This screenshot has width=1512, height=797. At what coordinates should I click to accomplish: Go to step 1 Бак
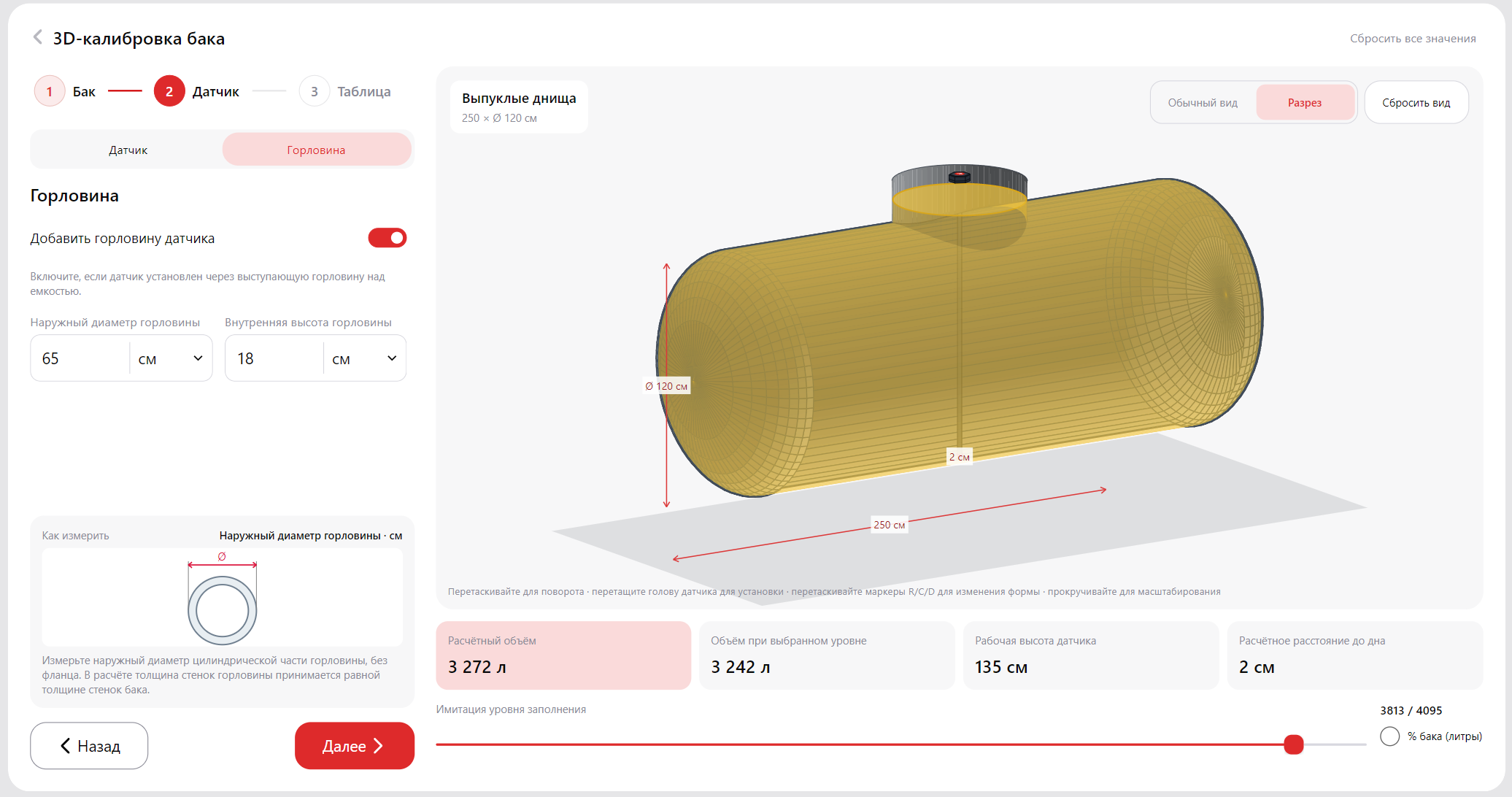65,91
